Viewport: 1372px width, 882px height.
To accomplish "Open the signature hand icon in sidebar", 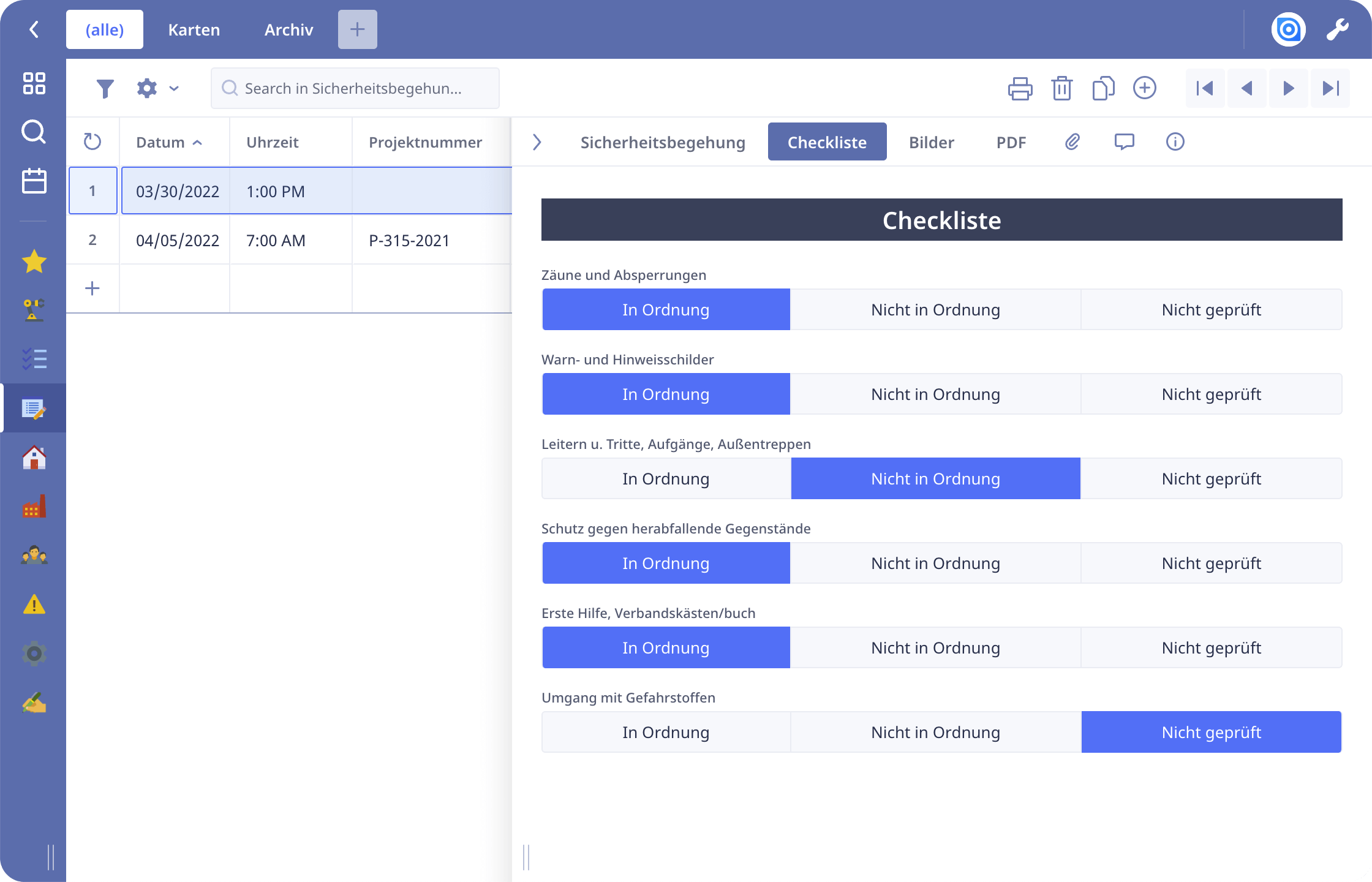I will click(34, 703).
